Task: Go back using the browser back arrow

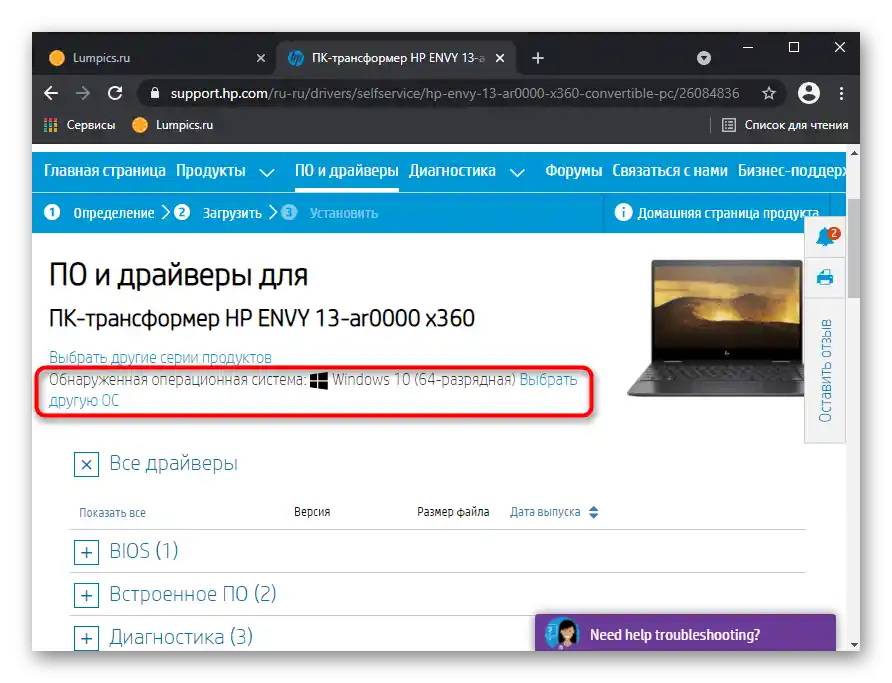Action: [51, 93]
